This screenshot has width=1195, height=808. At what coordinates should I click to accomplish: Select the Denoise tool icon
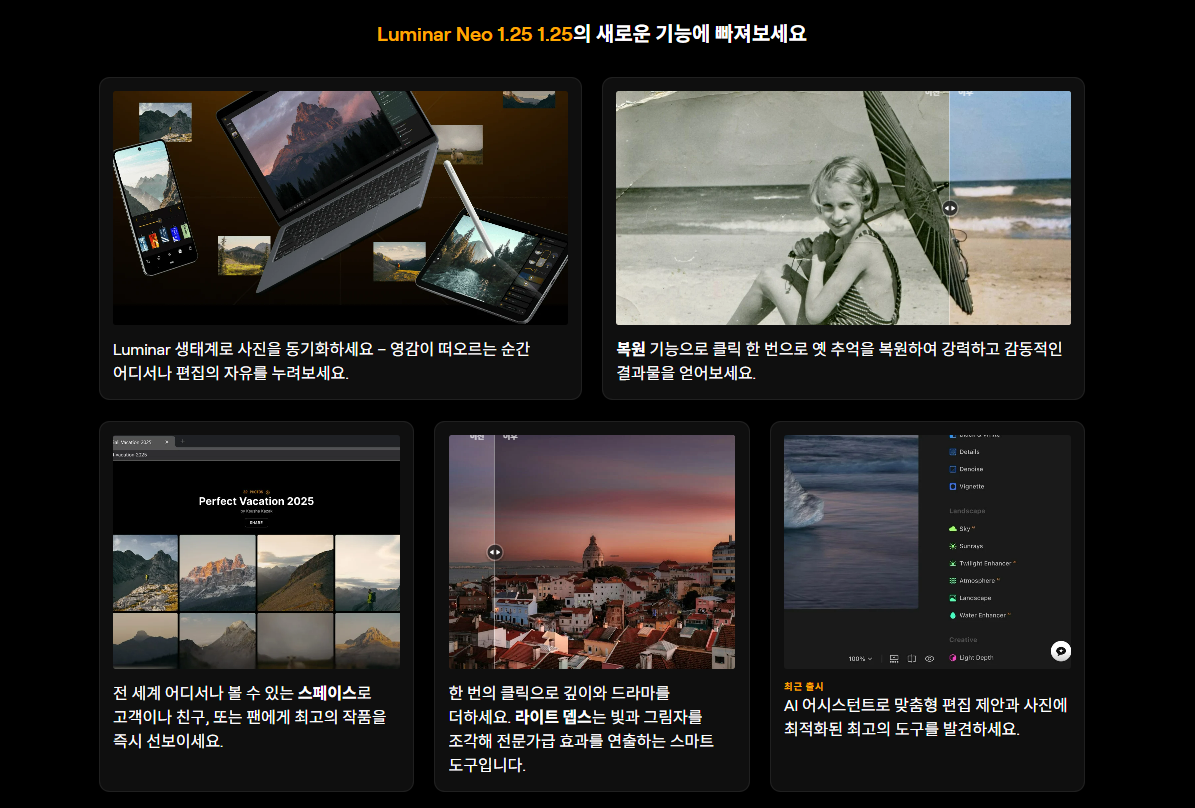coord(953,470)
